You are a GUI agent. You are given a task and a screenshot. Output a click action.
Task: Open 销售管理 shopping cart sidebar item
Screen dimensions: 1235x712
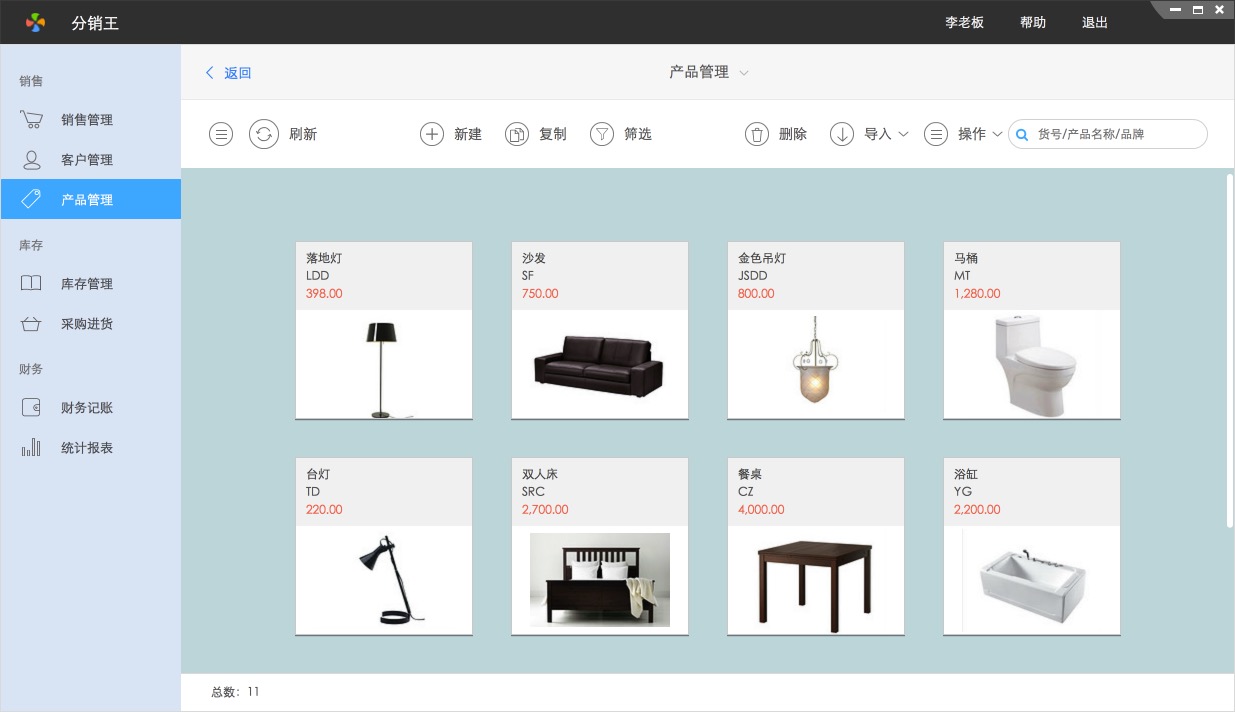tap(86, 120)
